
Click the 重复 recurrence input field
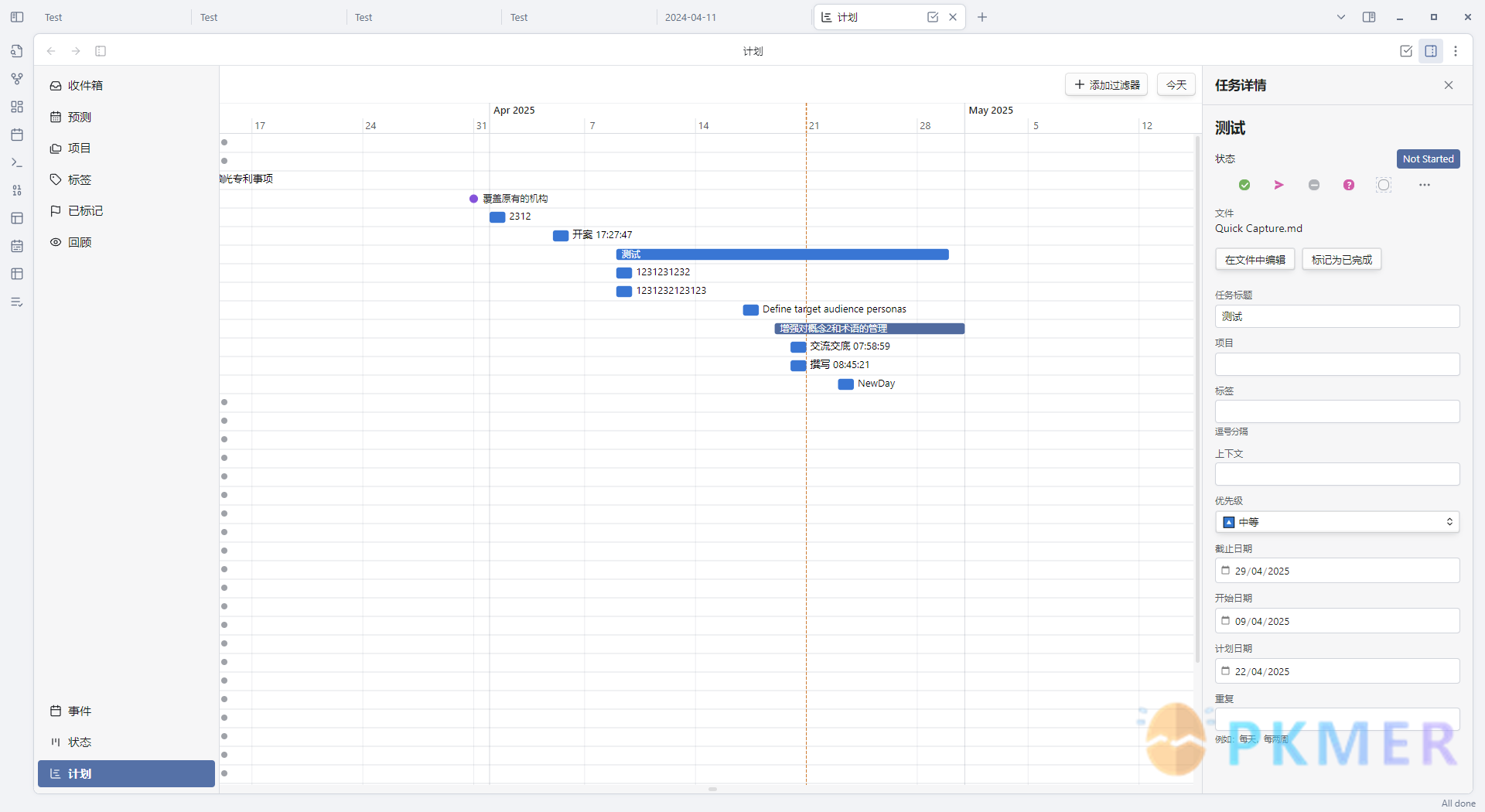[1337, 719]
